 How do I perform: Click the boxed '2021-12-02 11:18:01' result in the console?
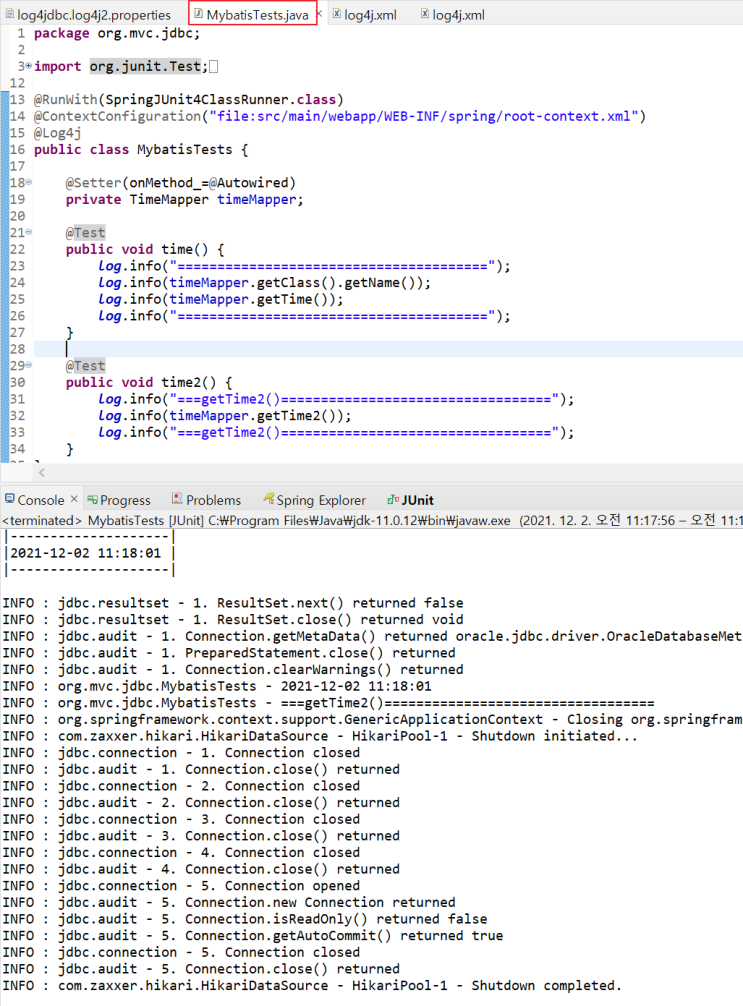86,553
